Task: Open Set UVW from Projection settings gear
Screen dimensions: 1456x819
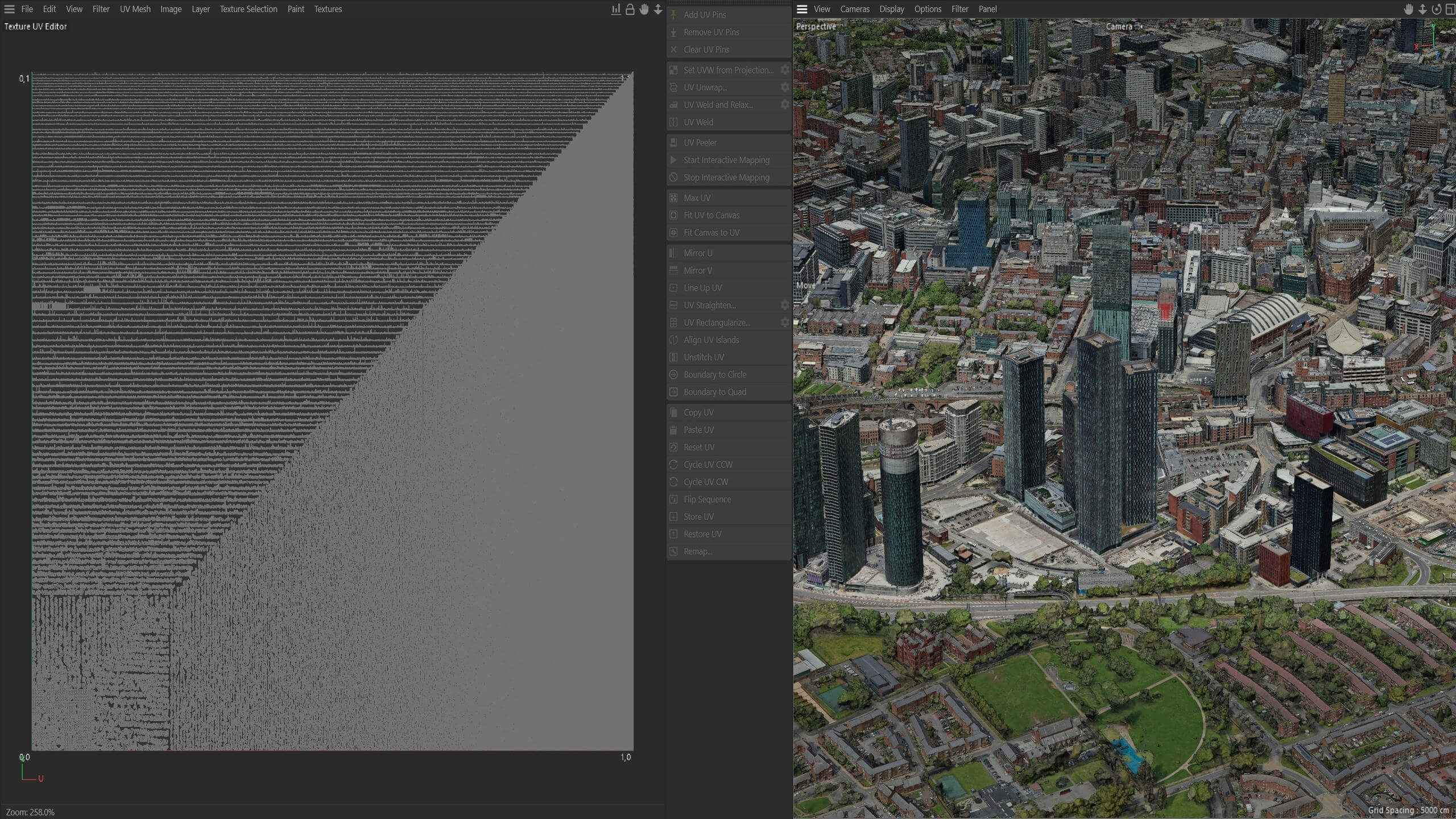Action: pyautogui.click(x=785, y=70)
